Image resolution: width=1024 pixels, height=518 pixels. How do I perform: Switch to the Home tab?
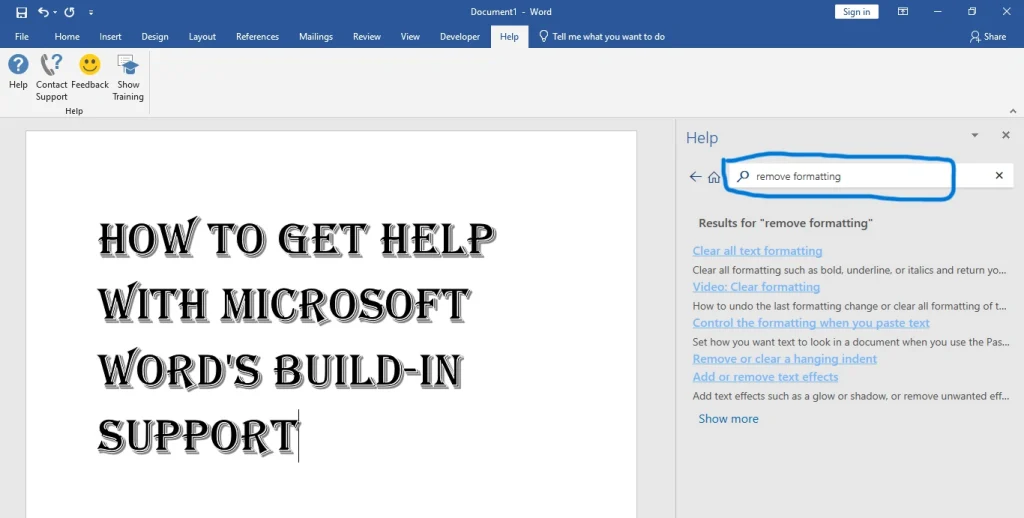point(67,37)
